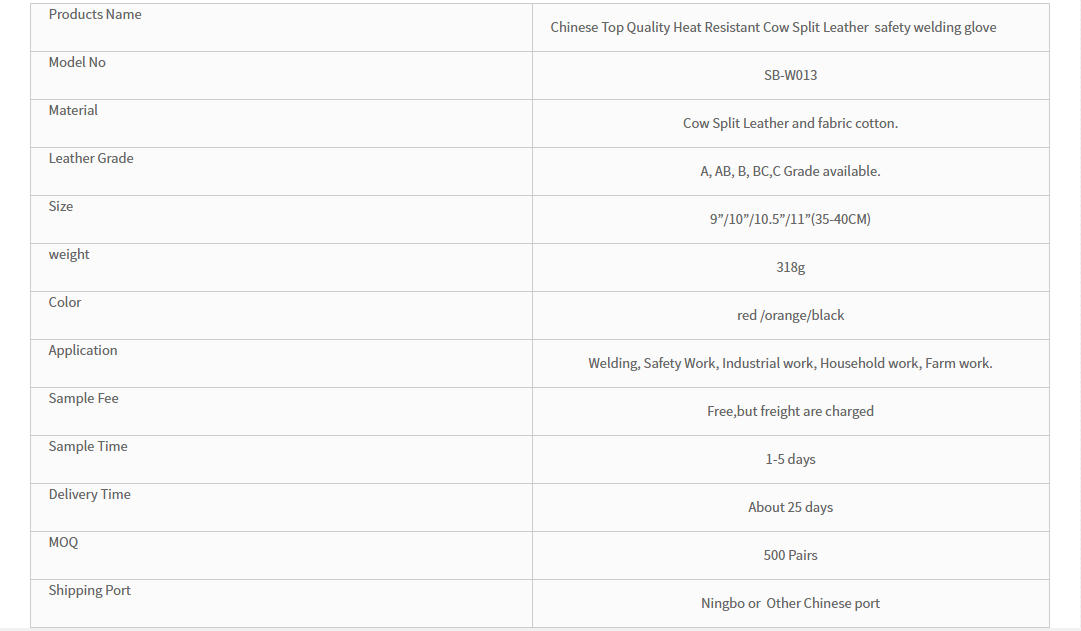The image size is (1081, 631).
Task: Select the 500 Pairs value
Action: coord(790,555)
